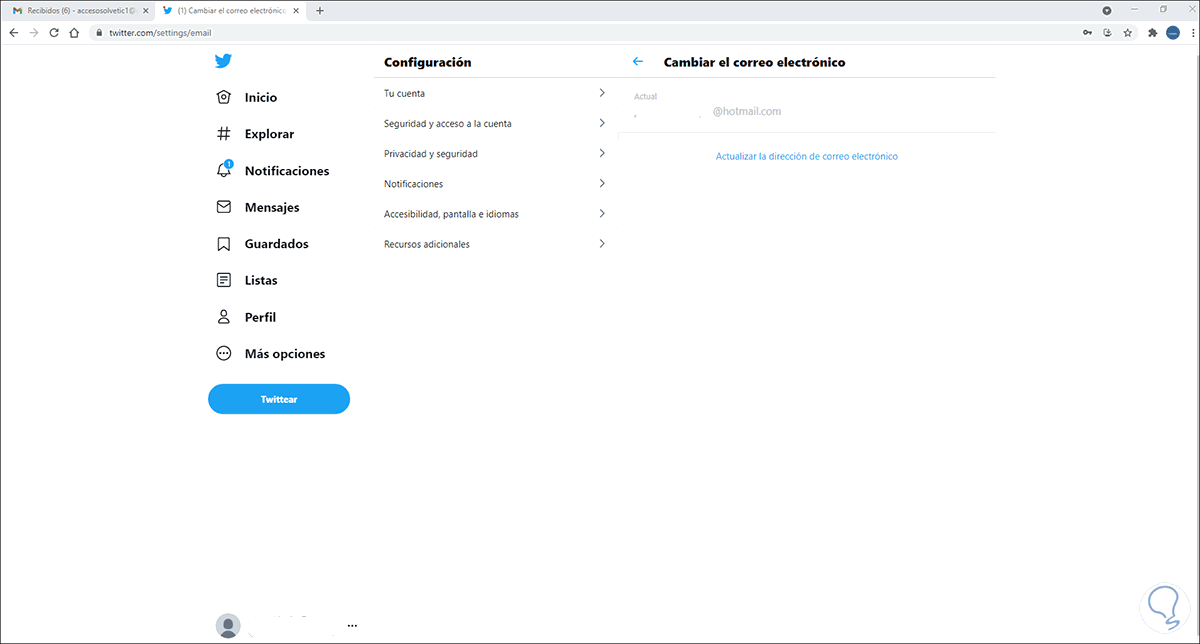
Task: Go to Guardados label
Action: click(x=277, y=244)
